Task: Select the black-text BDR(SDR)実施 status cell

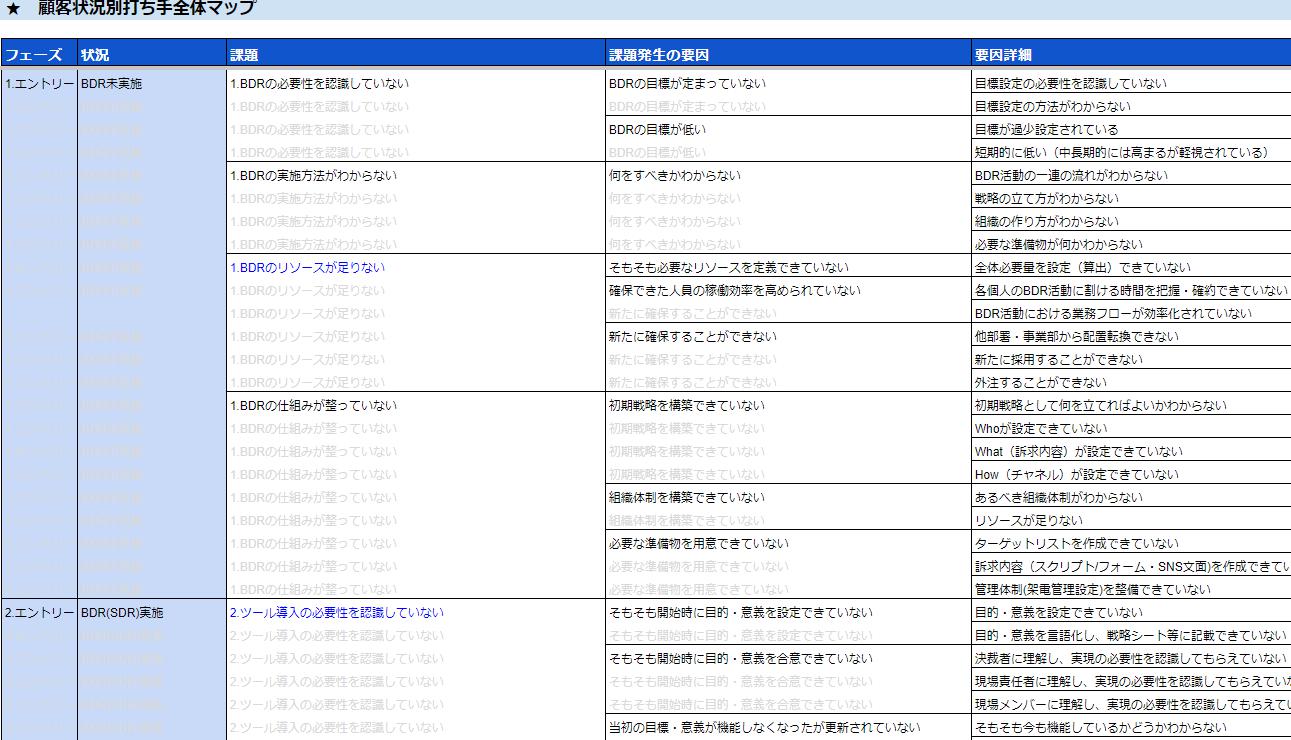Action: pos(152,613)
